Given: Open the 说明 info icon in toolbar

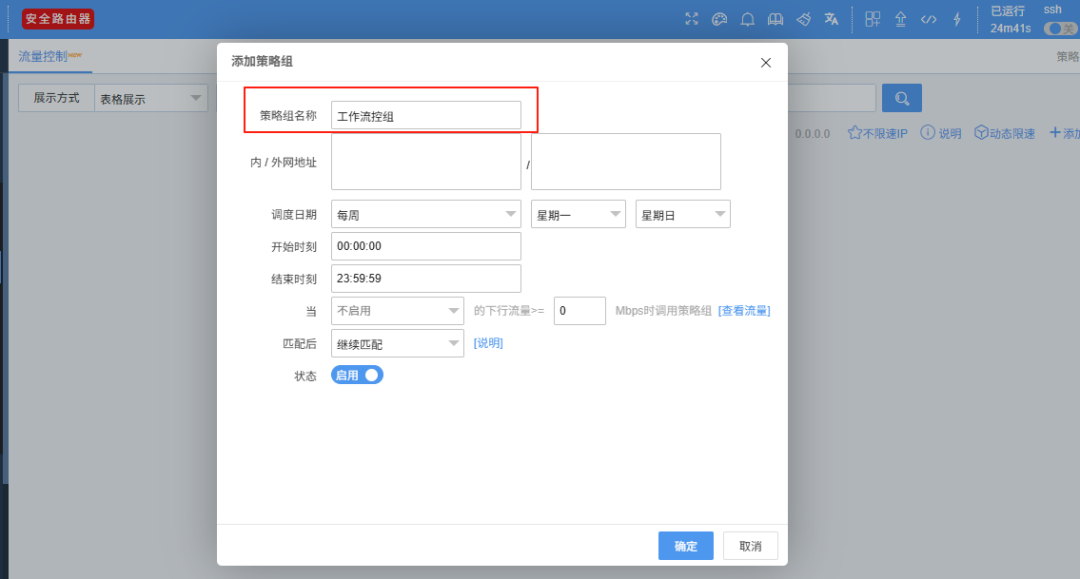Looking at the screenshot, I should [x=928, y=133].
